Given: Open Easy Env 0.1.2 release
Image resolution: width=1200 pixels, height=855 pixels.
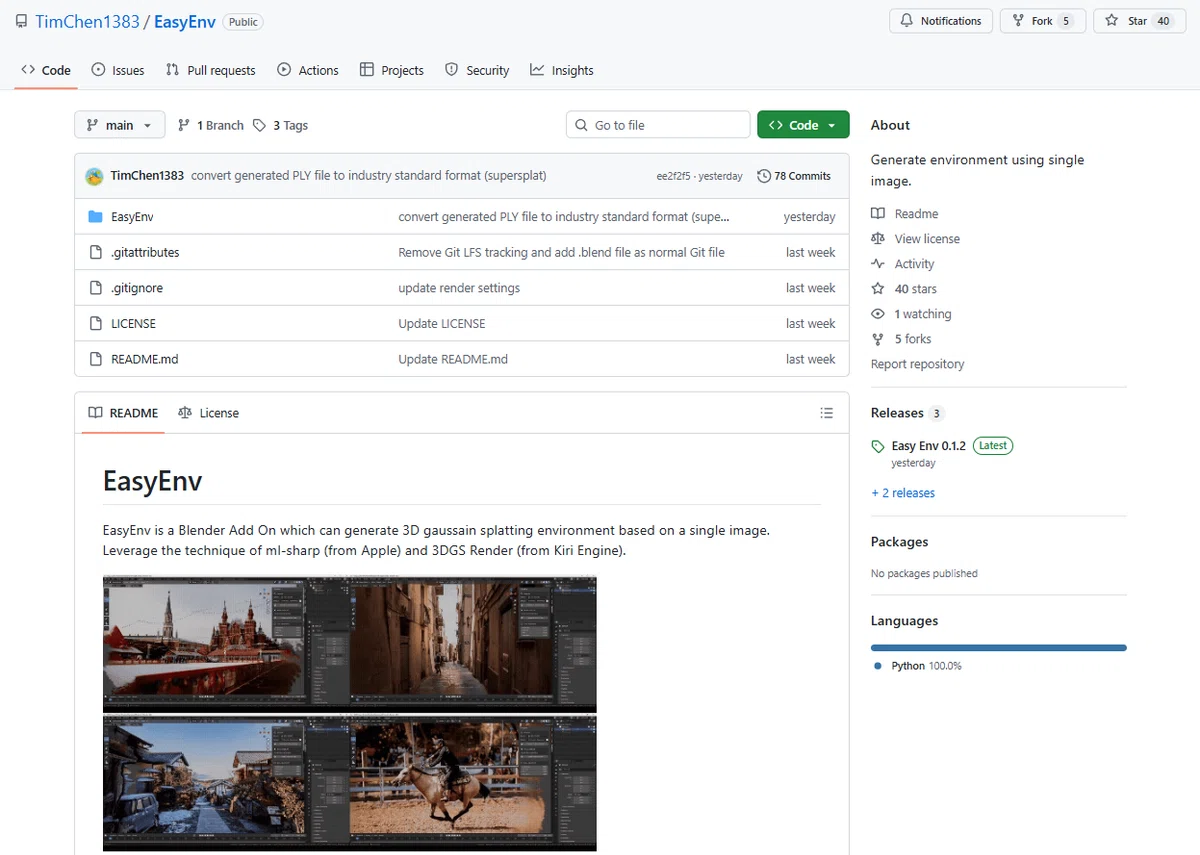Looking at the screenshot, I should pyautogui.click(x=929, y=446).
